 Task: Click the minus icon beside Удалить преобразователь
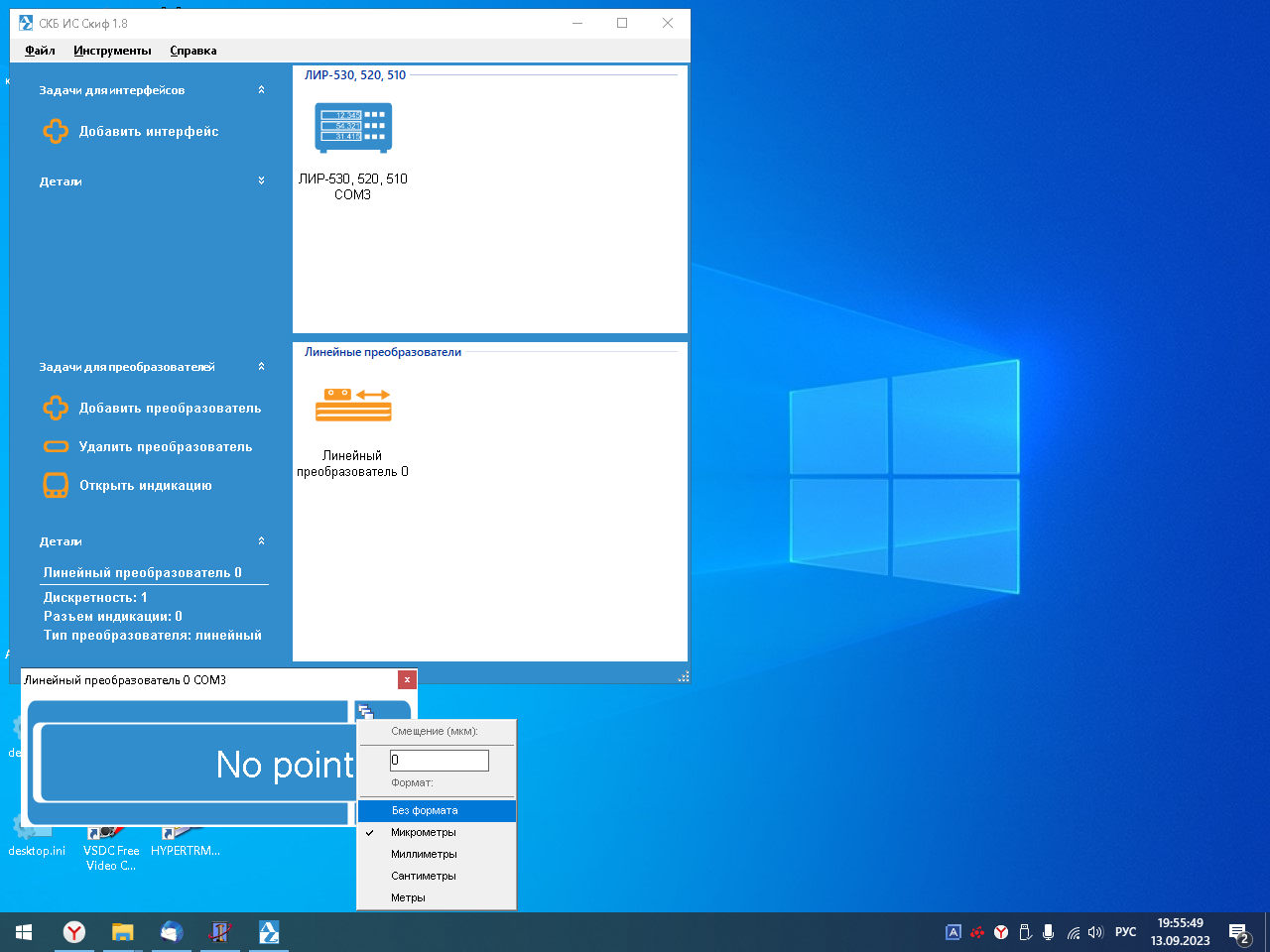click(56, 446)
